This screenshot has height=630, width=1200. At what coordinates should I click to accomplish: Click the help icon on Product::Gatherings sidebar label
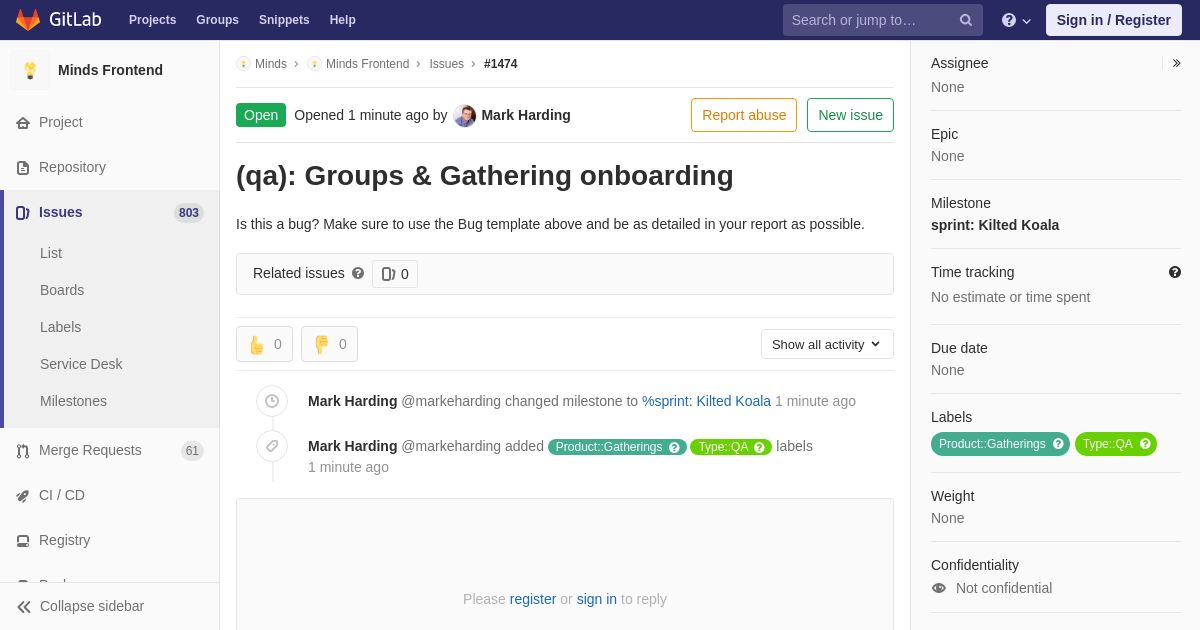tap(1058, 444)
